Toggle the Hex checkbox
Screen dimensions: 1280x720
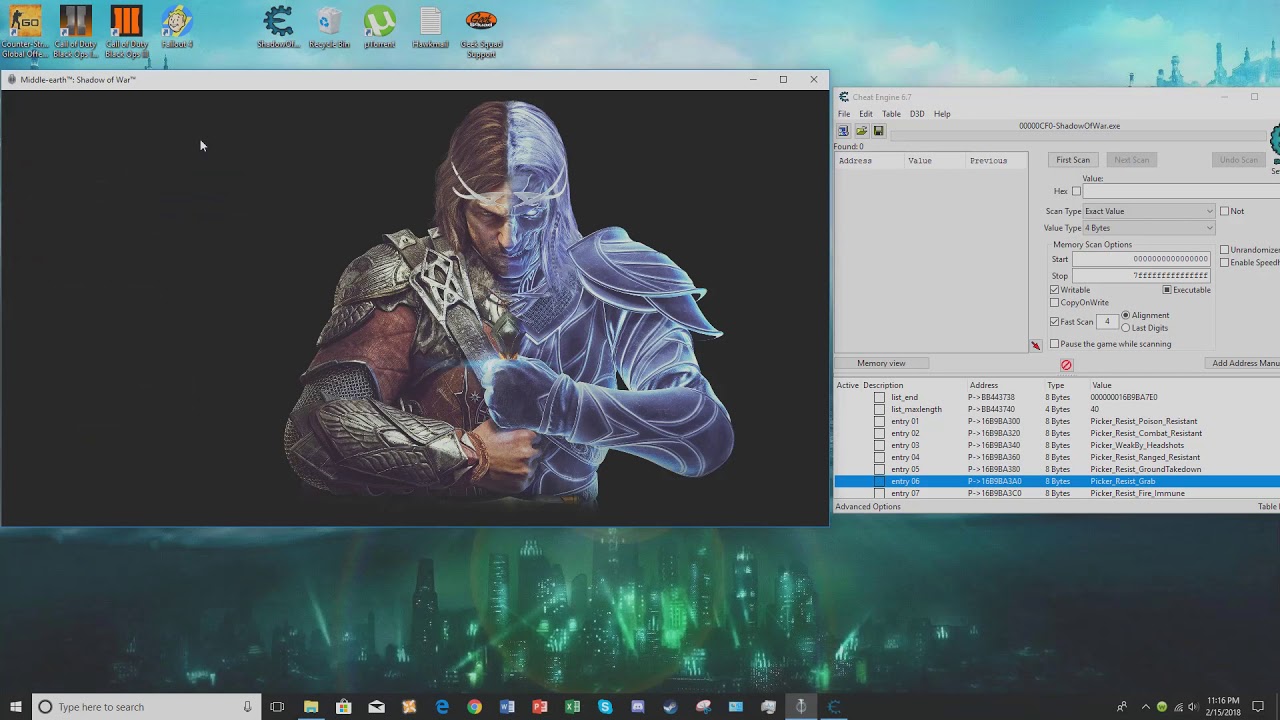[x=1076, y=191]
